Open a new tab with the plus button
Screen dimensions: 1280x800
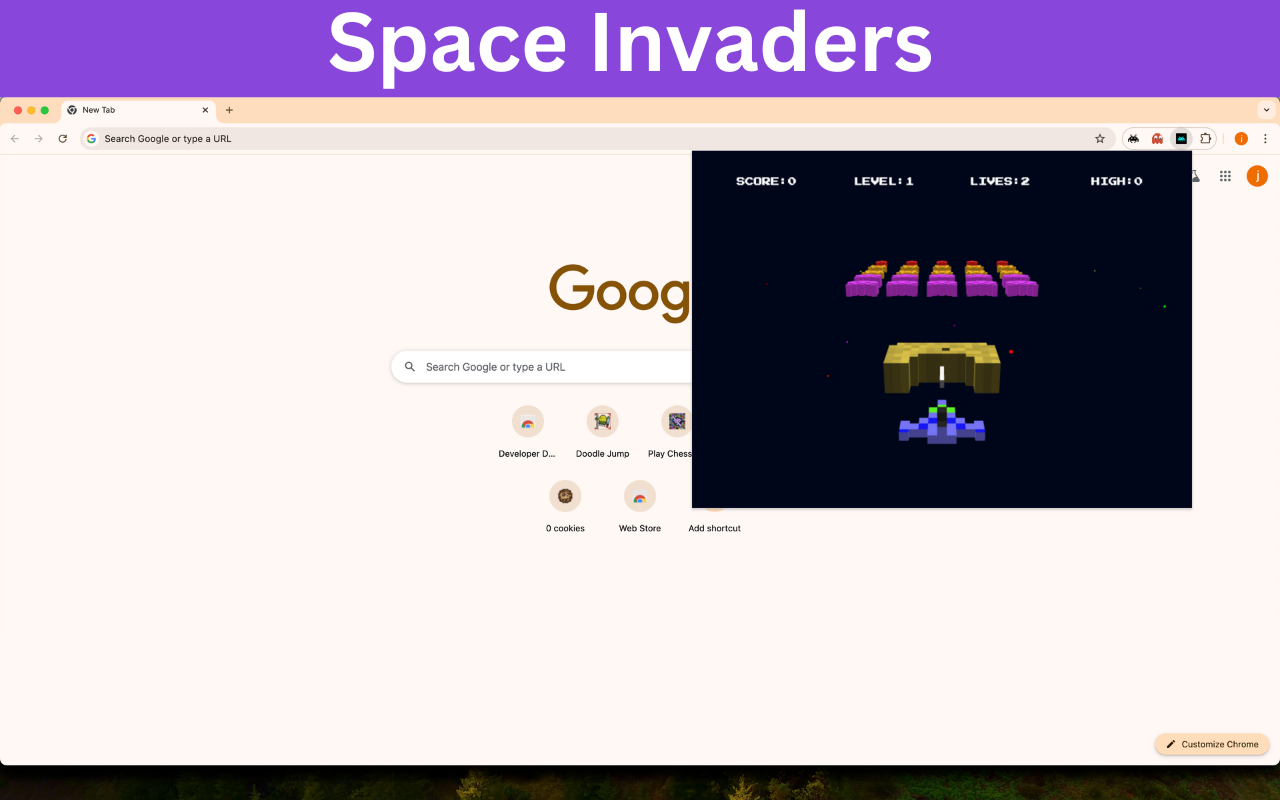click(x=229, y=110)
